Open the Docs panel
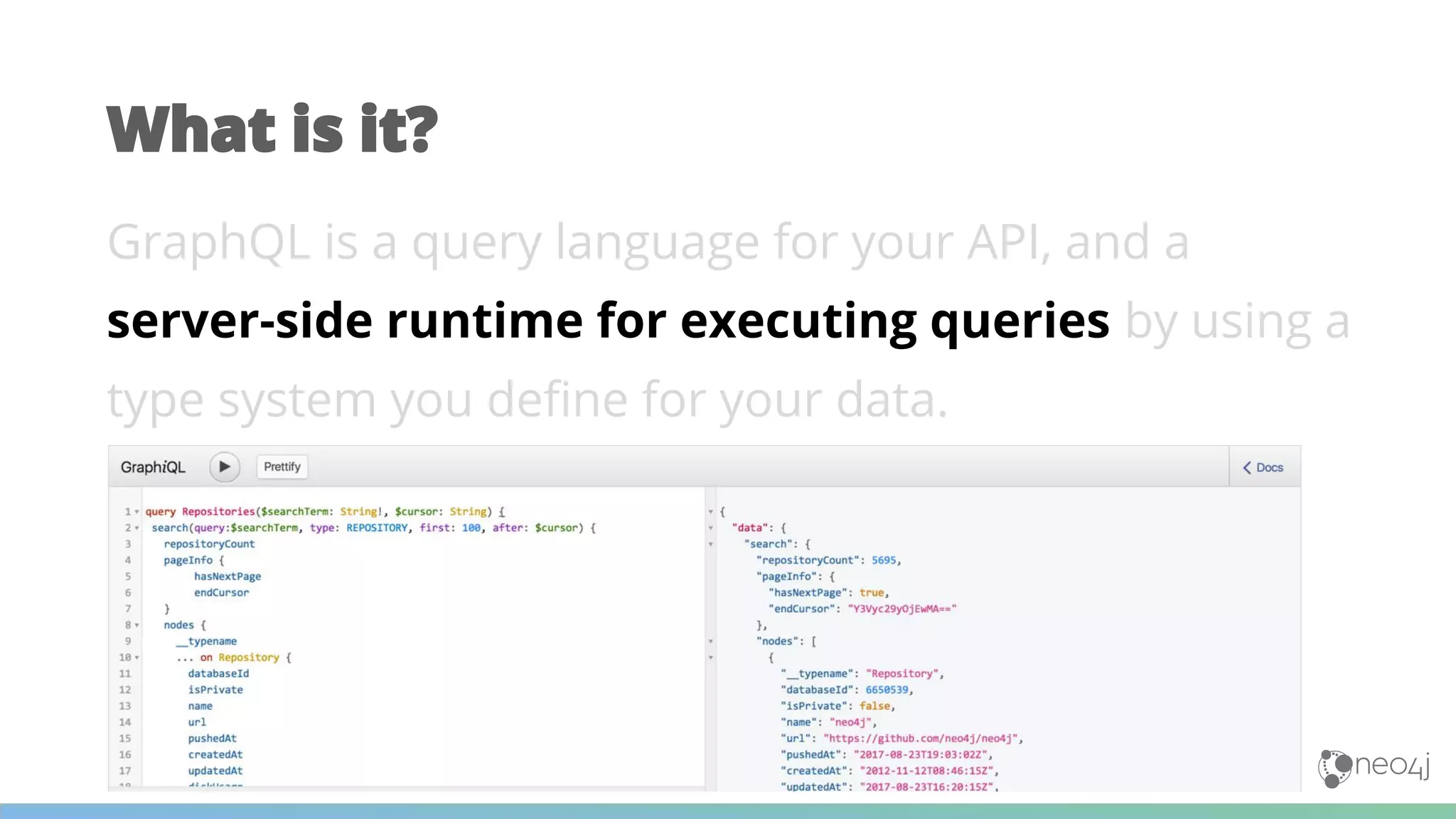Image resolution: width=1456 pixels, height=819 pixels. (x=1263, y=468)
